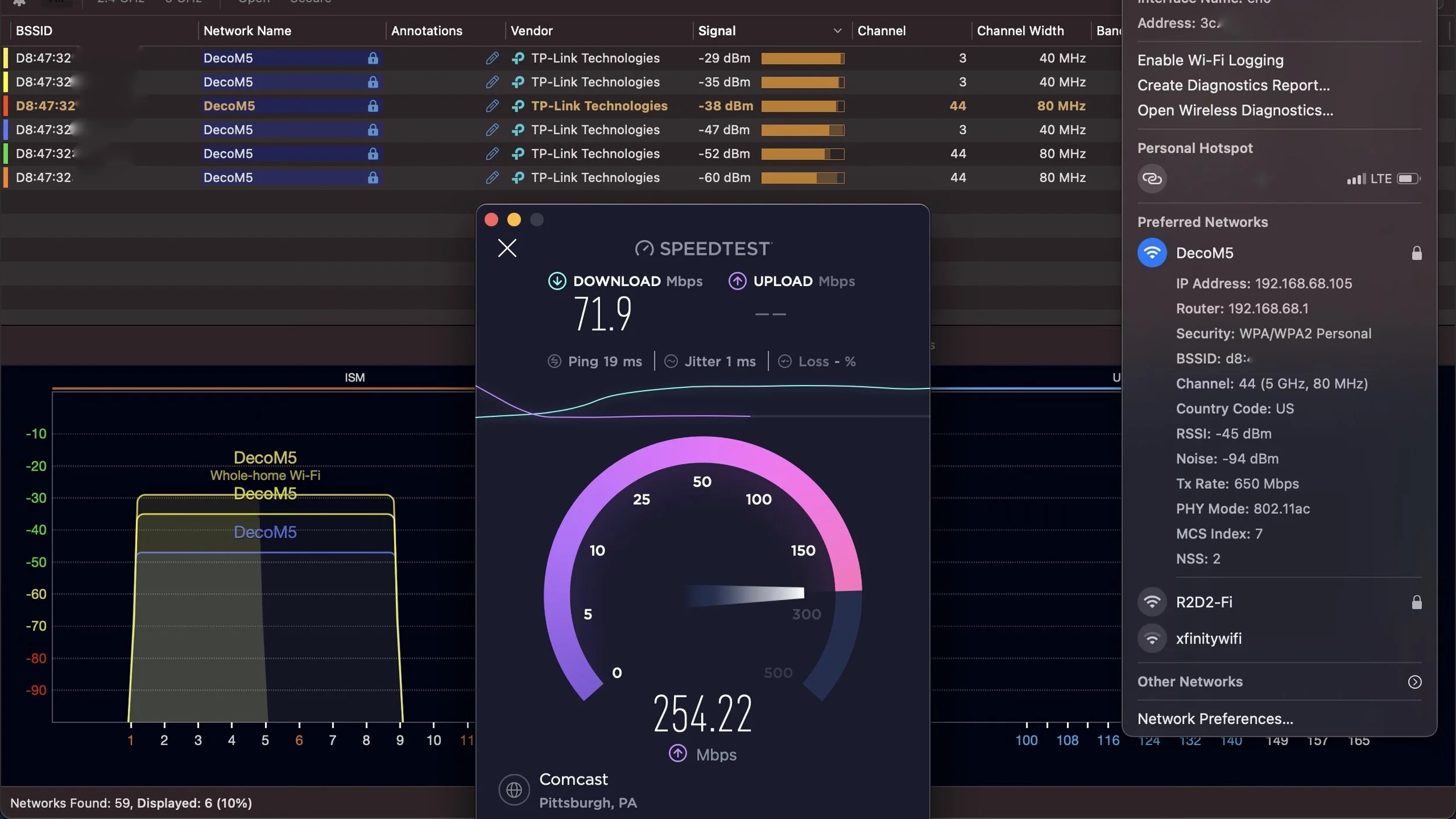Toggle the Signal column sort chevron

click(x=837, y=31)
